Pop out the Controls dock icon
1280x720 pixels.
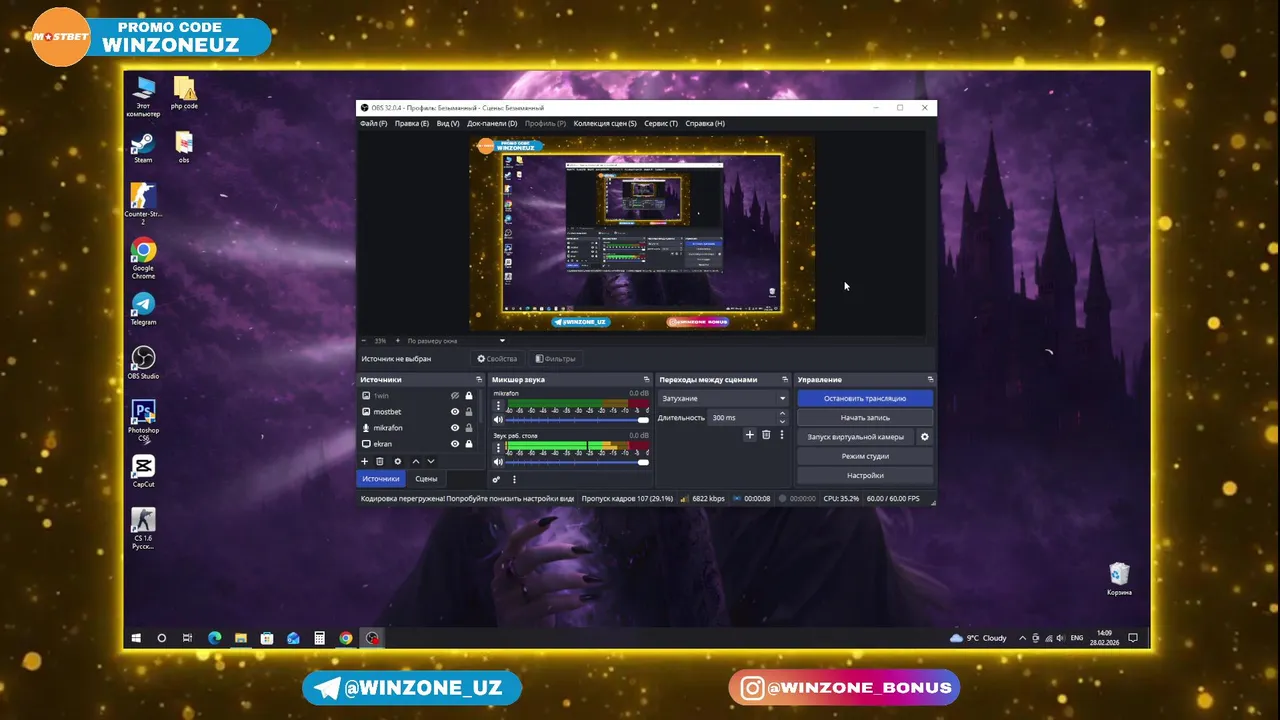(930, 380)
